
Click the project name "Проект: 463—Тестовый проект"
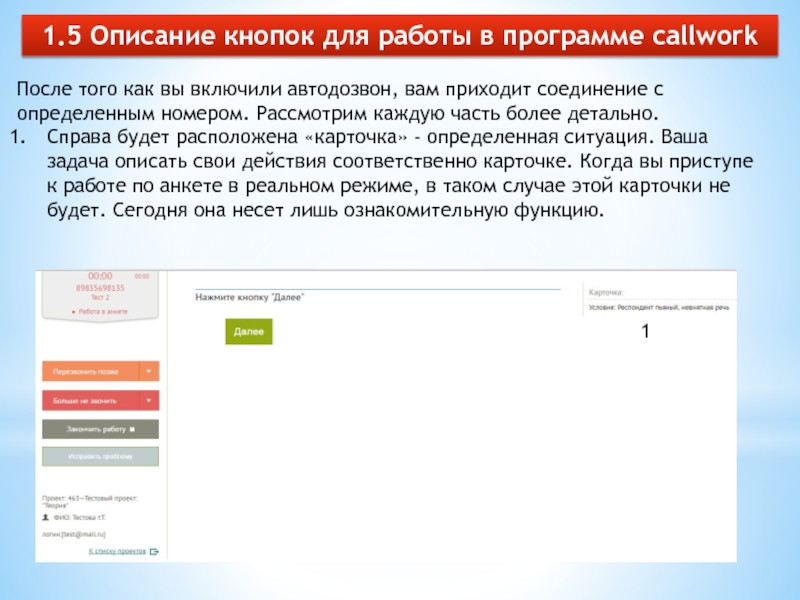coord(90,502)
